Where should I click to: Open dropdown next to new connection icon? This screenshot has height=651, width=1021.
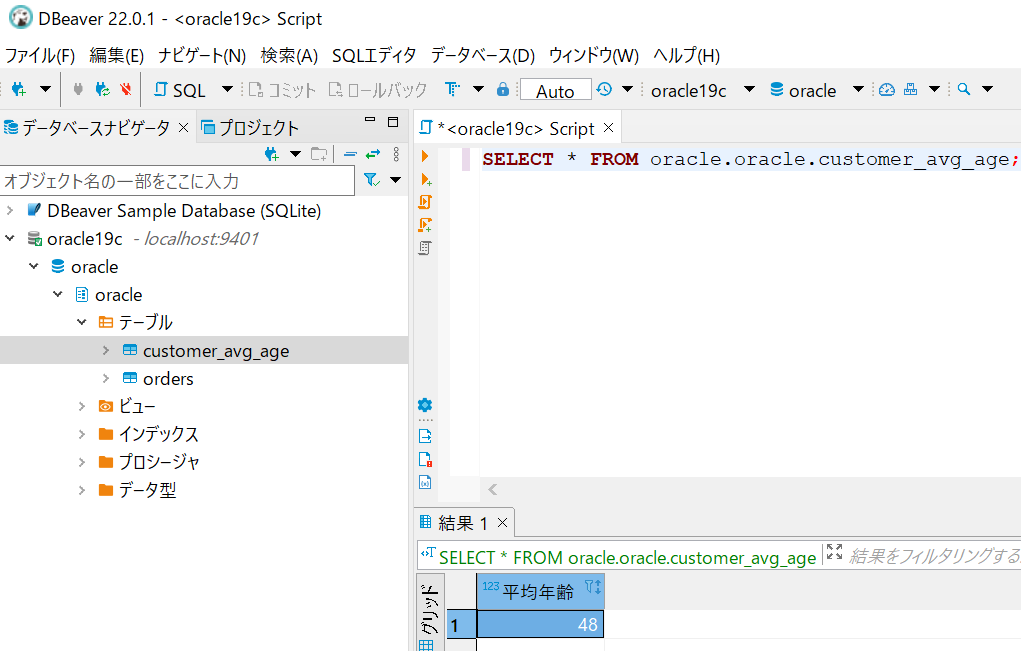(45, 89)
